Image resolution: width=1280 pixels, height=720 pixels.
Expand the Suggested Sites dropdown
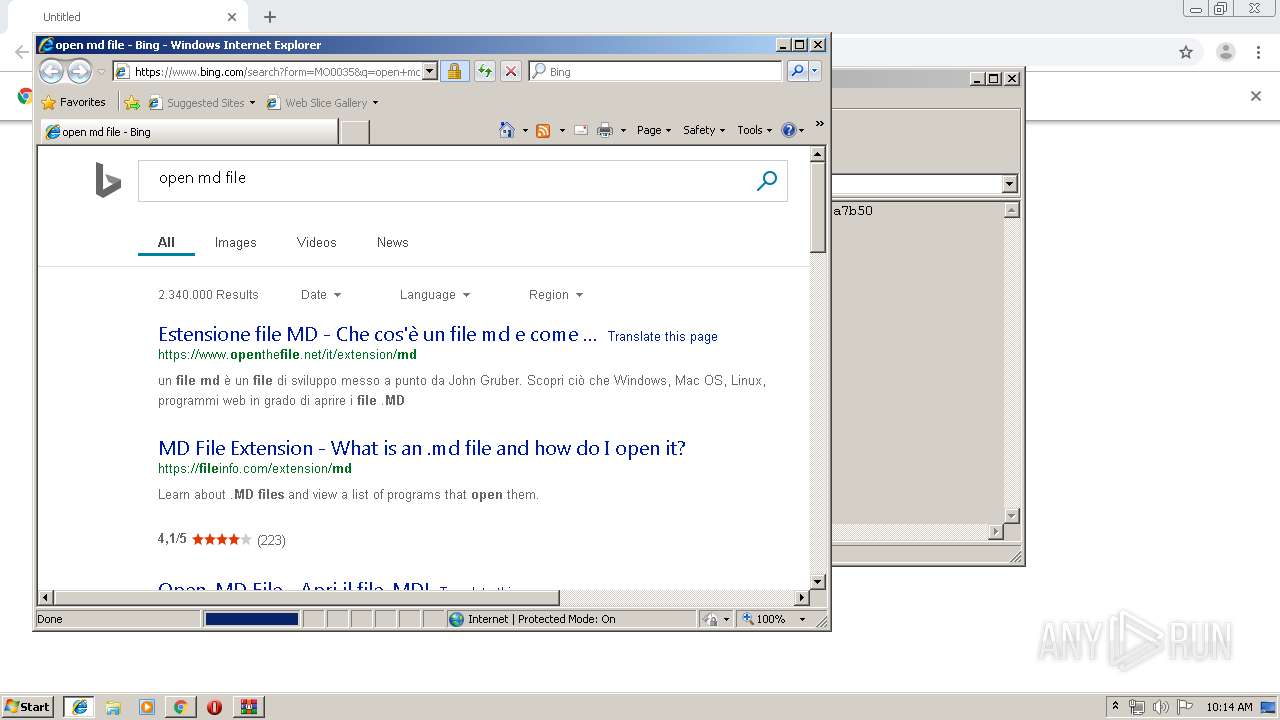tap(252, 103)
